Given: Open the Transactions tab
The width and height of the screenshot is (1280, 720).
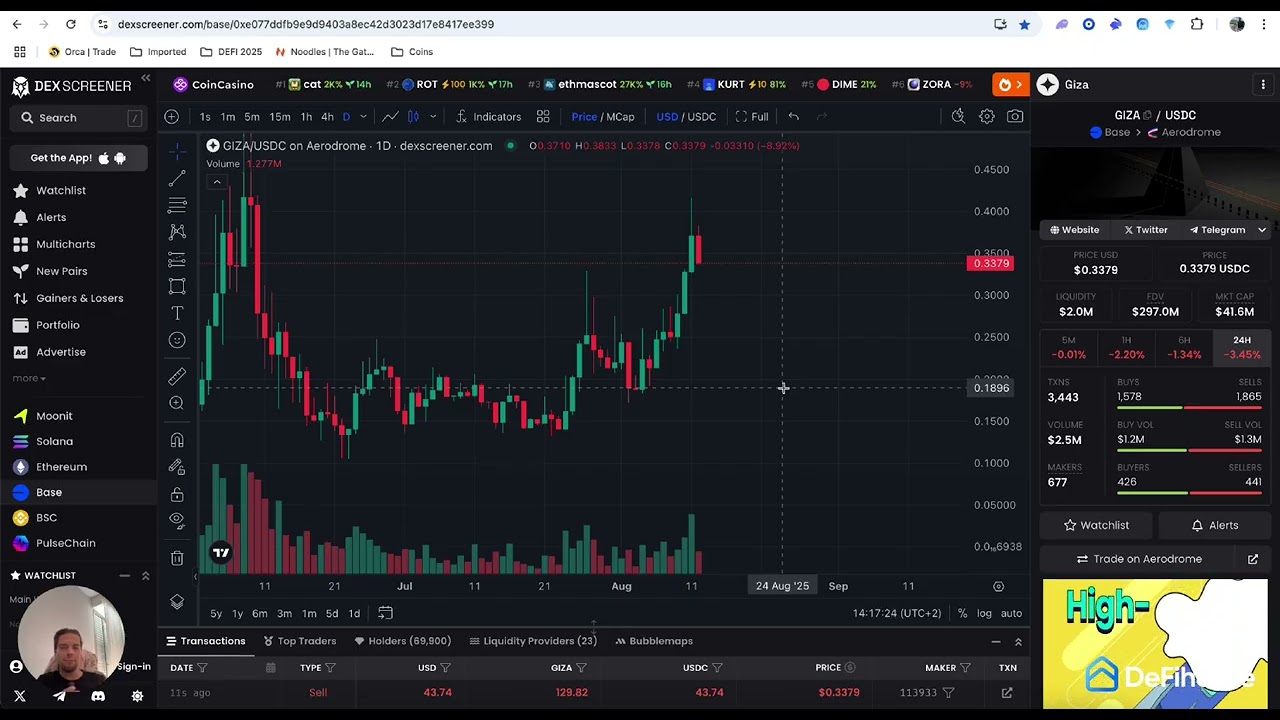Looking at the screenshot, I should (x=205, y=641).
